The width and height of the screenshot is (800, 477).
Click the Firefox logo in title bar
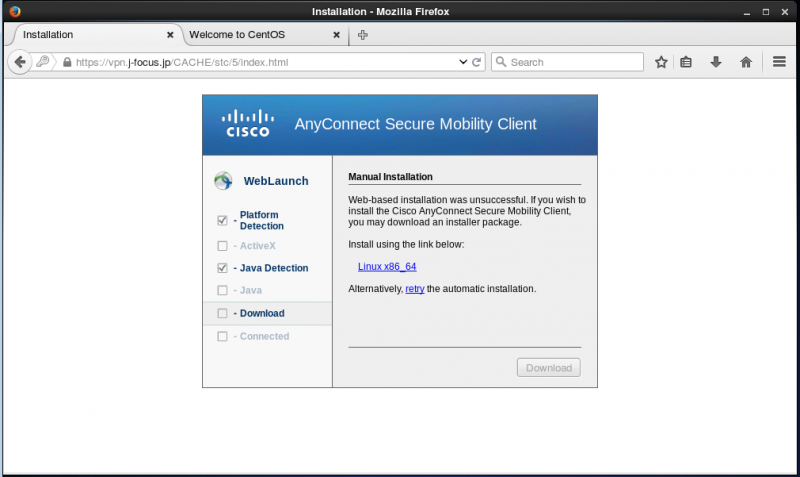[15, 11]
